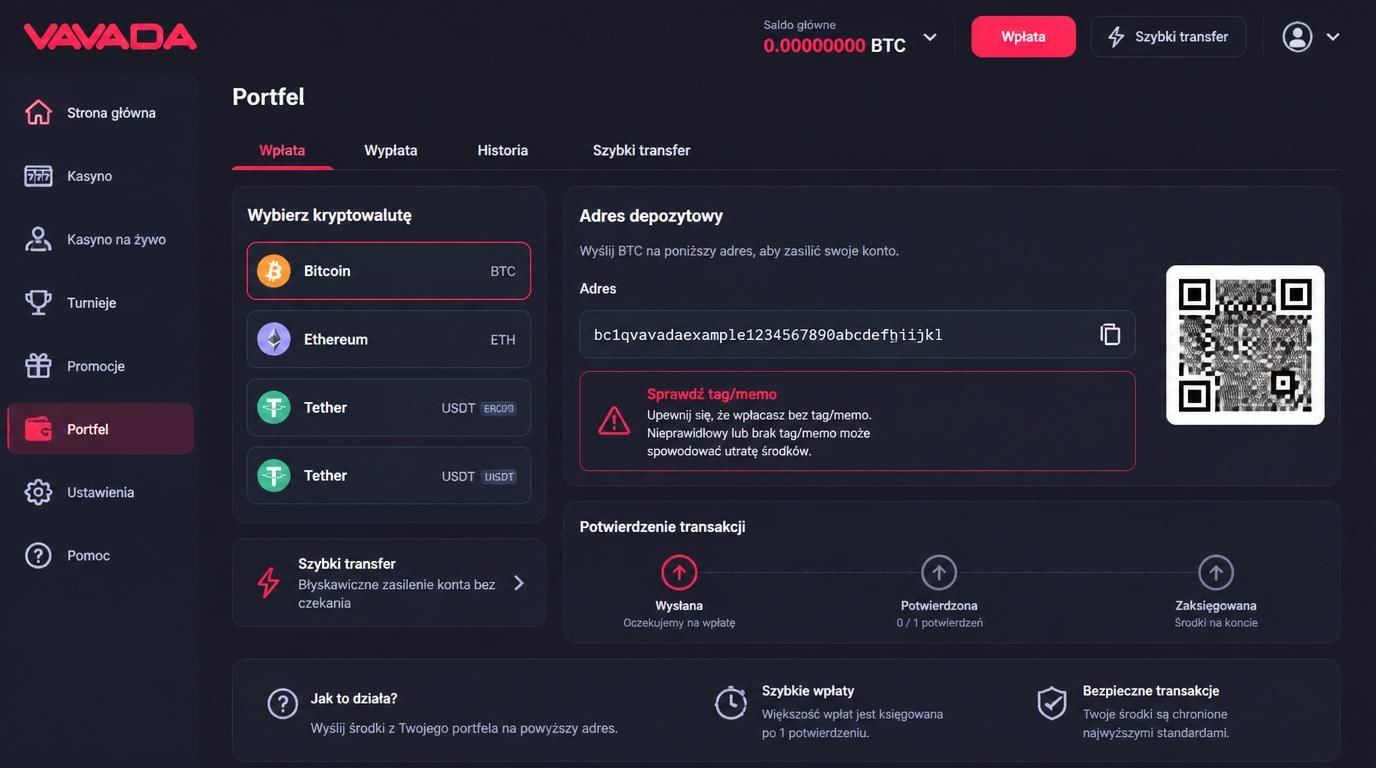
Task: Click the 0 / 1 potwierdzeń text
Action: [x=940, y=623]
